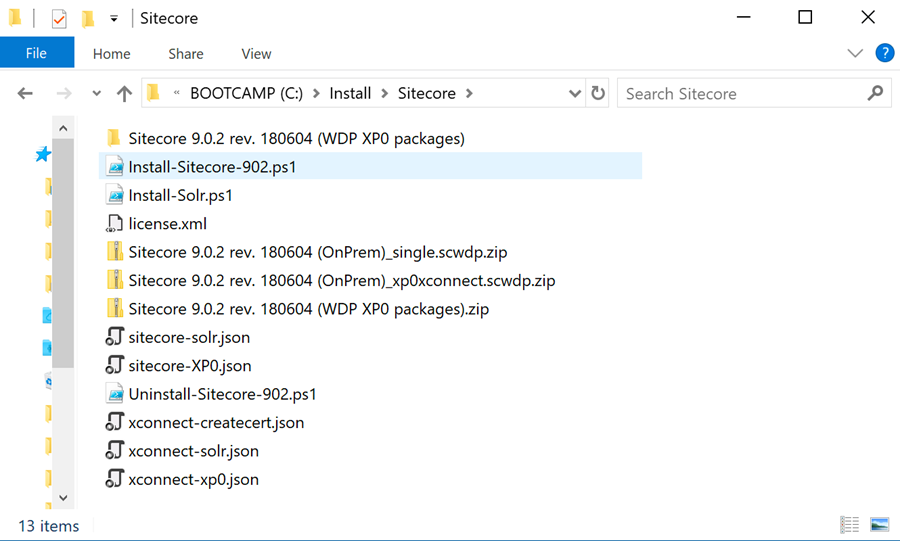This screenshot has height=541, width=900.
Task: Click the Properties quick access icon
Action: 59,19
